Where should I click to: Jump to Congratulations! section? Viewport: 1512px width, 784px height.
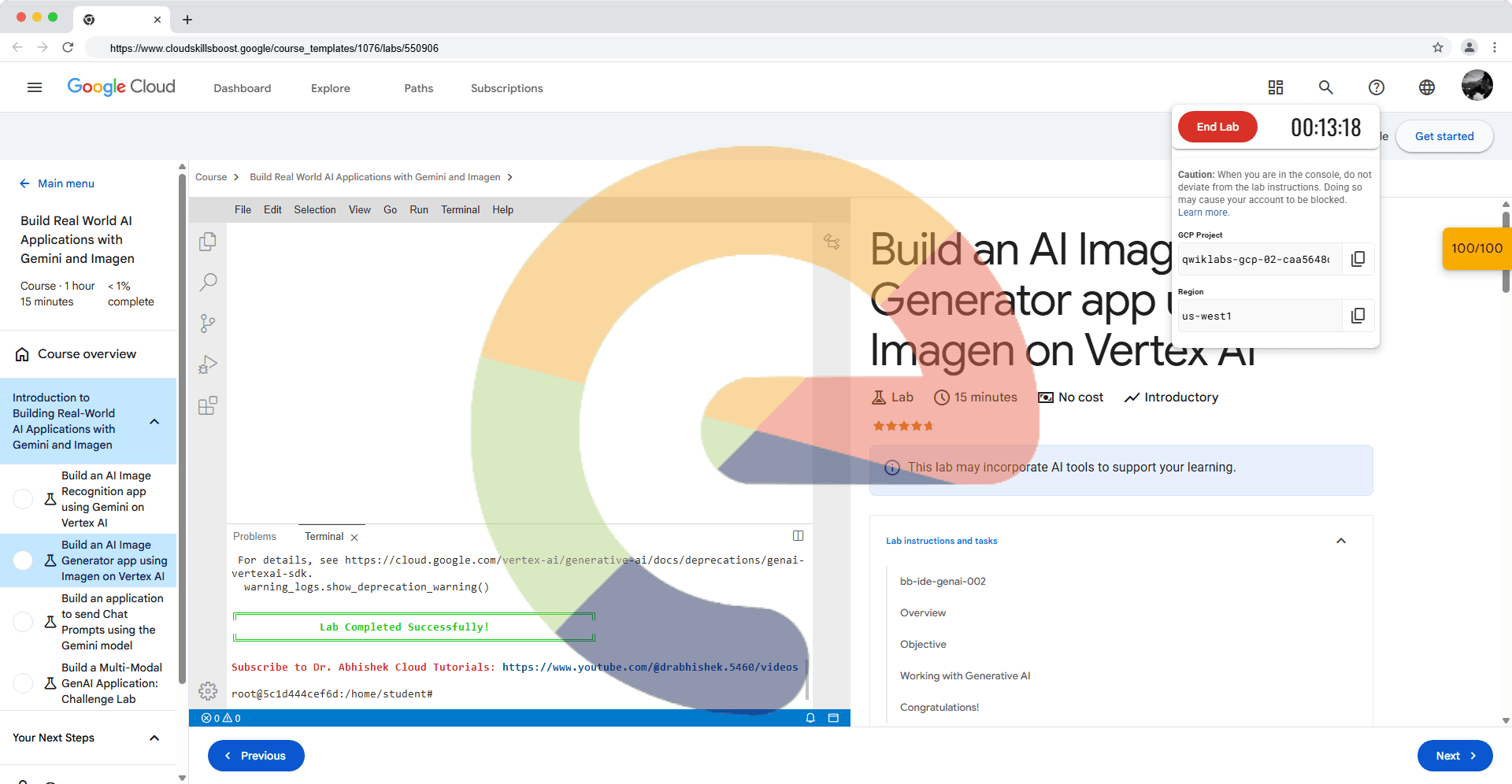click(939, 707)
